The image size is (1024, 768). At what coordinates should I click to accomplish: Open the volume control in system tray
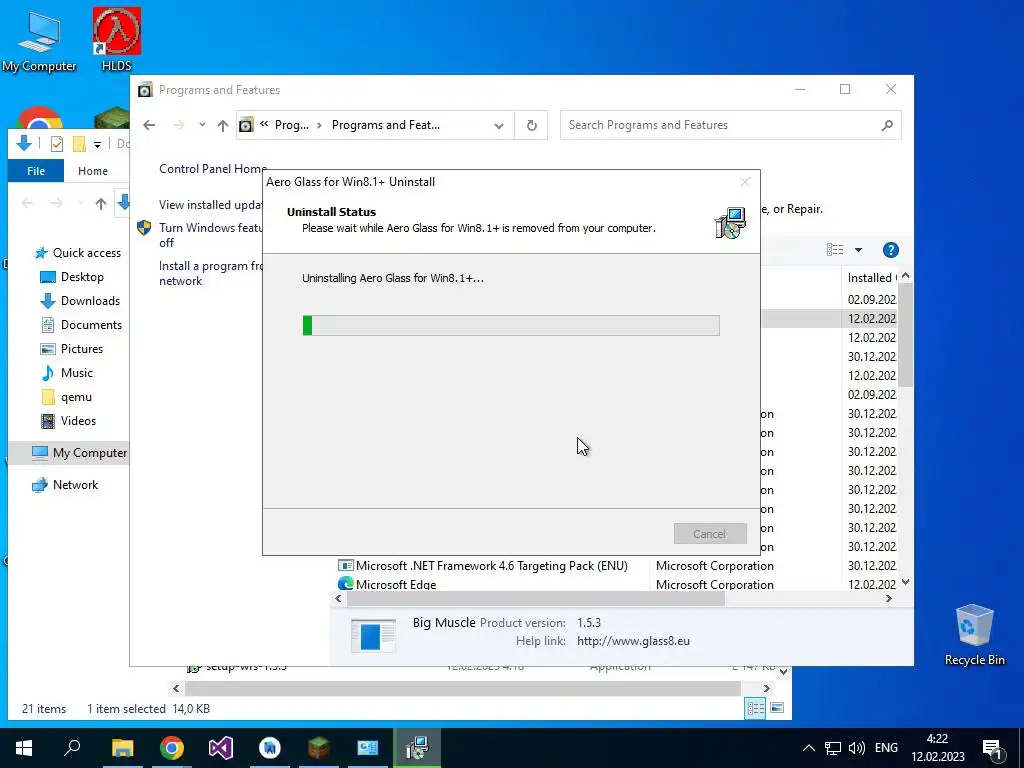tap(857, 748)
